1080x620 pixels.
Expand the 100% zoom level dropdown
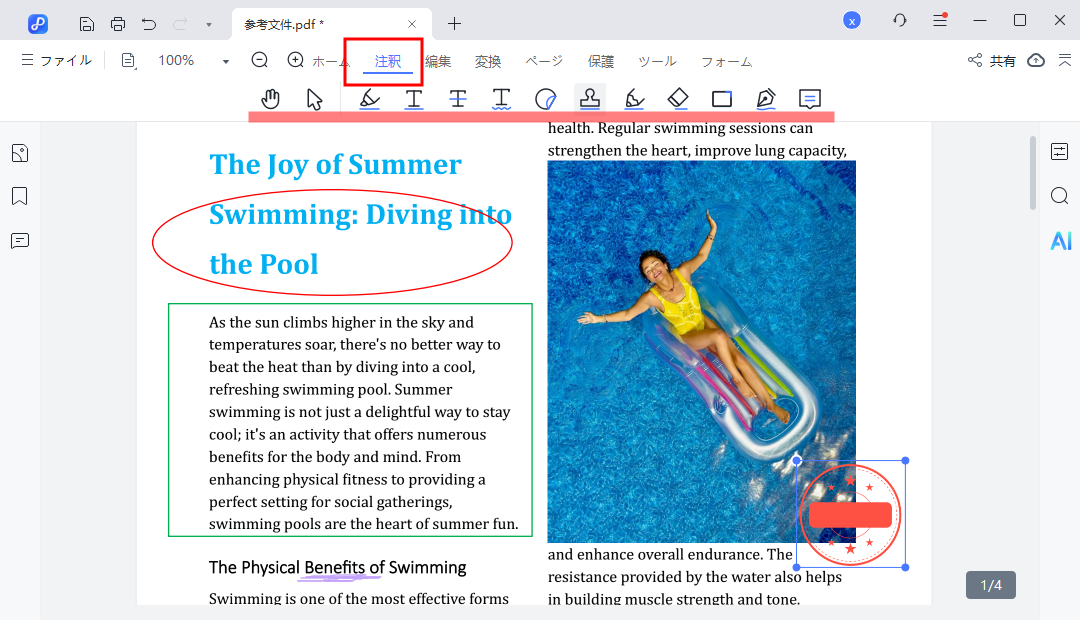226,62
